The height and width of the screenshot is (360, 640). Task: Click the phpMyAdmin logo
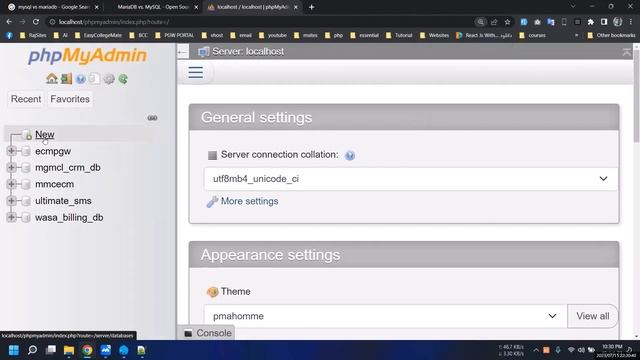click(87, 56)
